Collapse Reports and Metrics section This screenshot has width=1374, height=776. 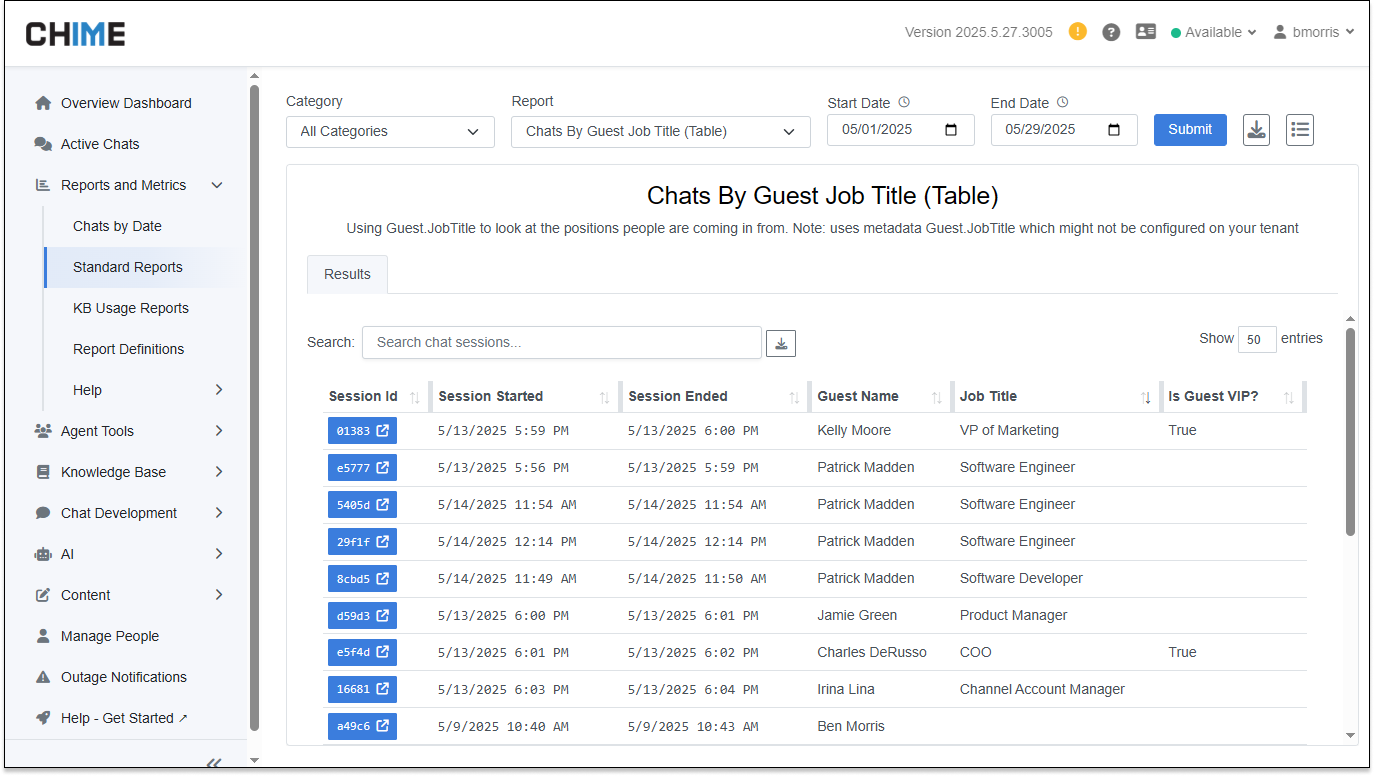click(217, 185)
